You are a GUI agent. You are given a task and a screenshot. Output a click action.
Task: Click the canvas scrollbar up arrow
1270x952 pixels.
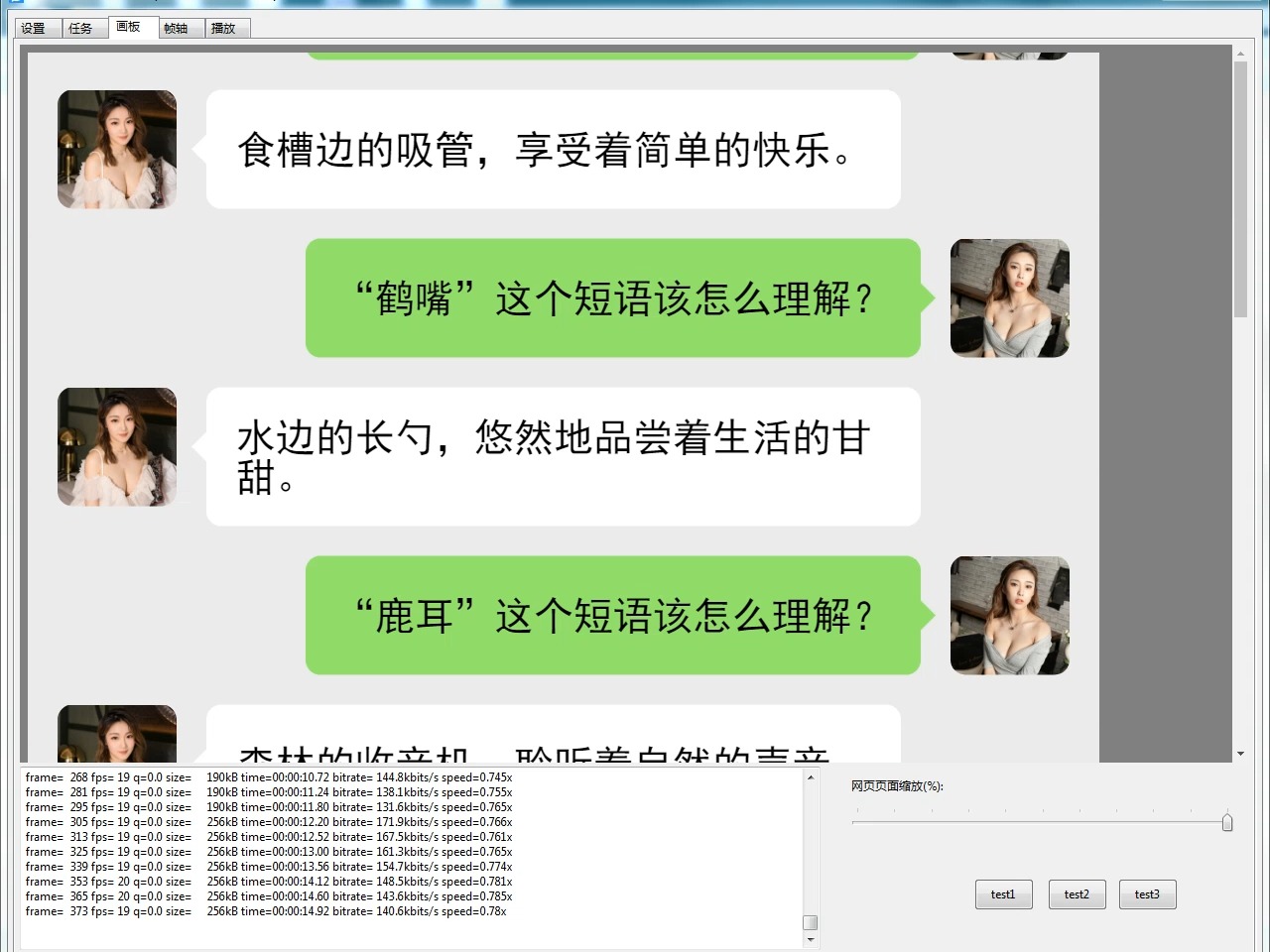pos(1240,53)
